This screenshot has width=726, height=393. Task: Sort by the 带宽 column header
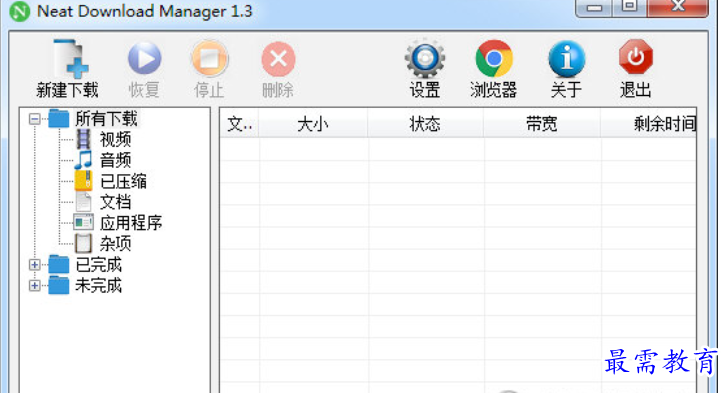(542, 124)
